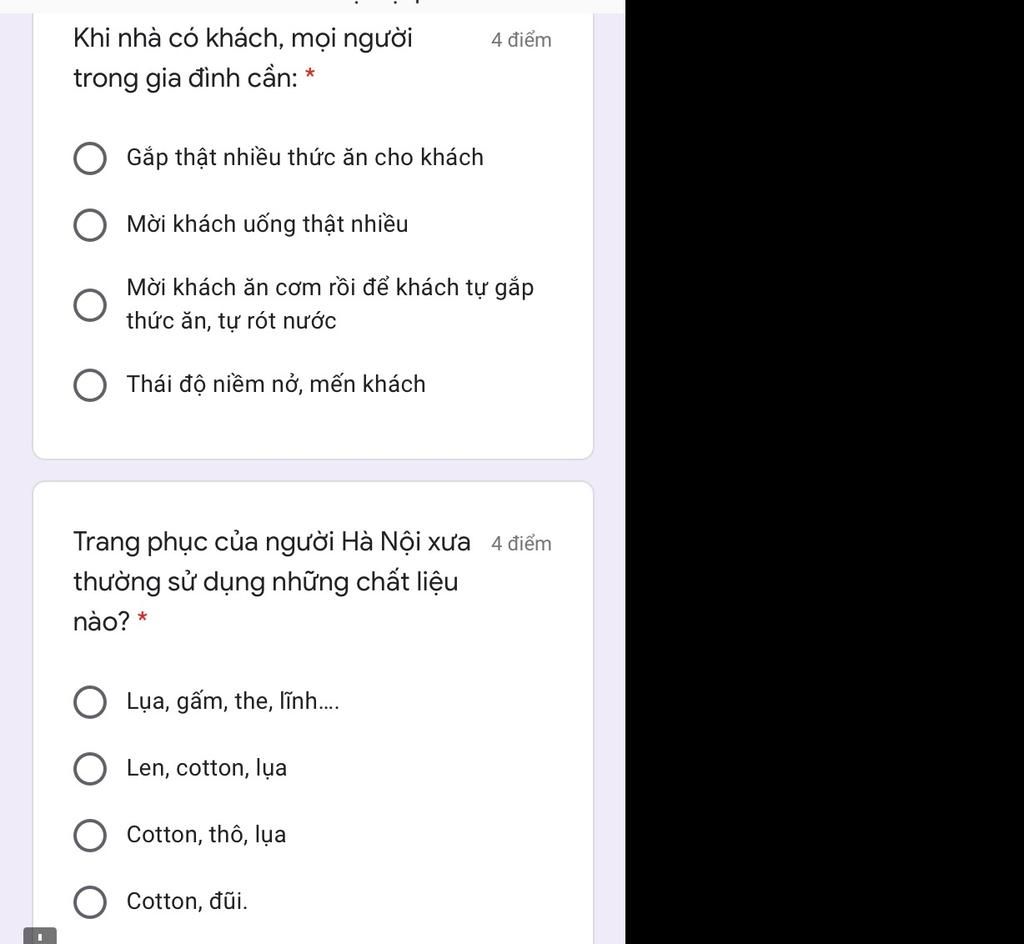Click the red asterisk after 'nào?'
The height and width of the screenshot is (944, 1024).
(142, 617)
